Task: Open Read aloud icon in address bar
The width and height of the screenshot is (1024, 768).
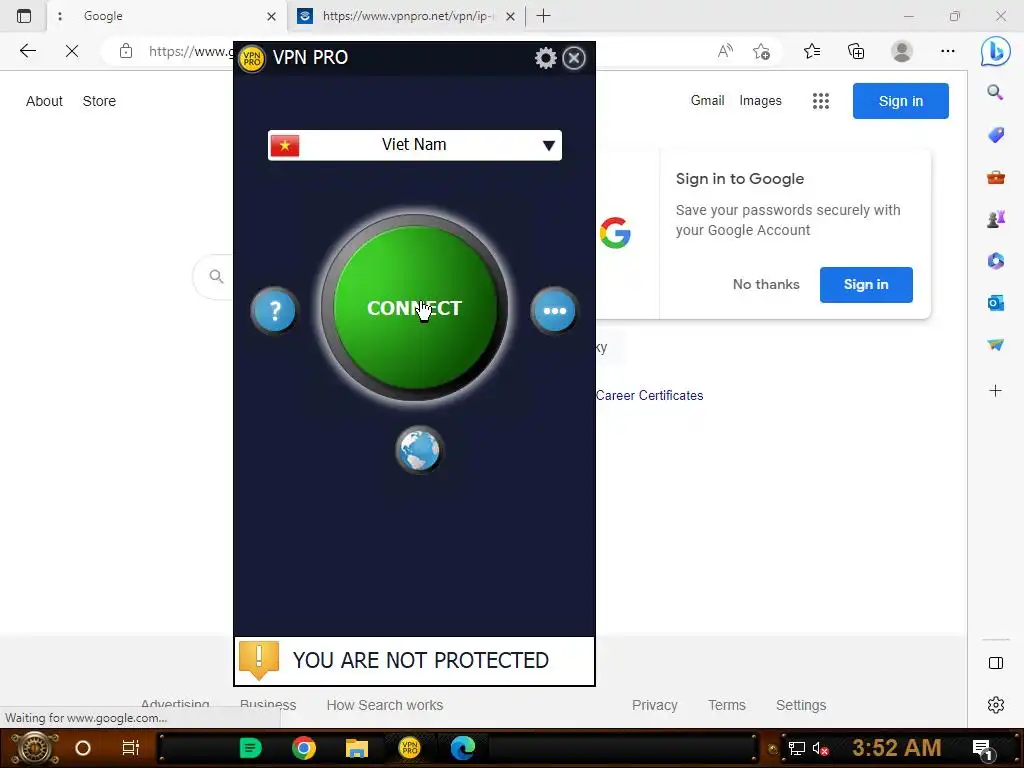Action: 725,51
